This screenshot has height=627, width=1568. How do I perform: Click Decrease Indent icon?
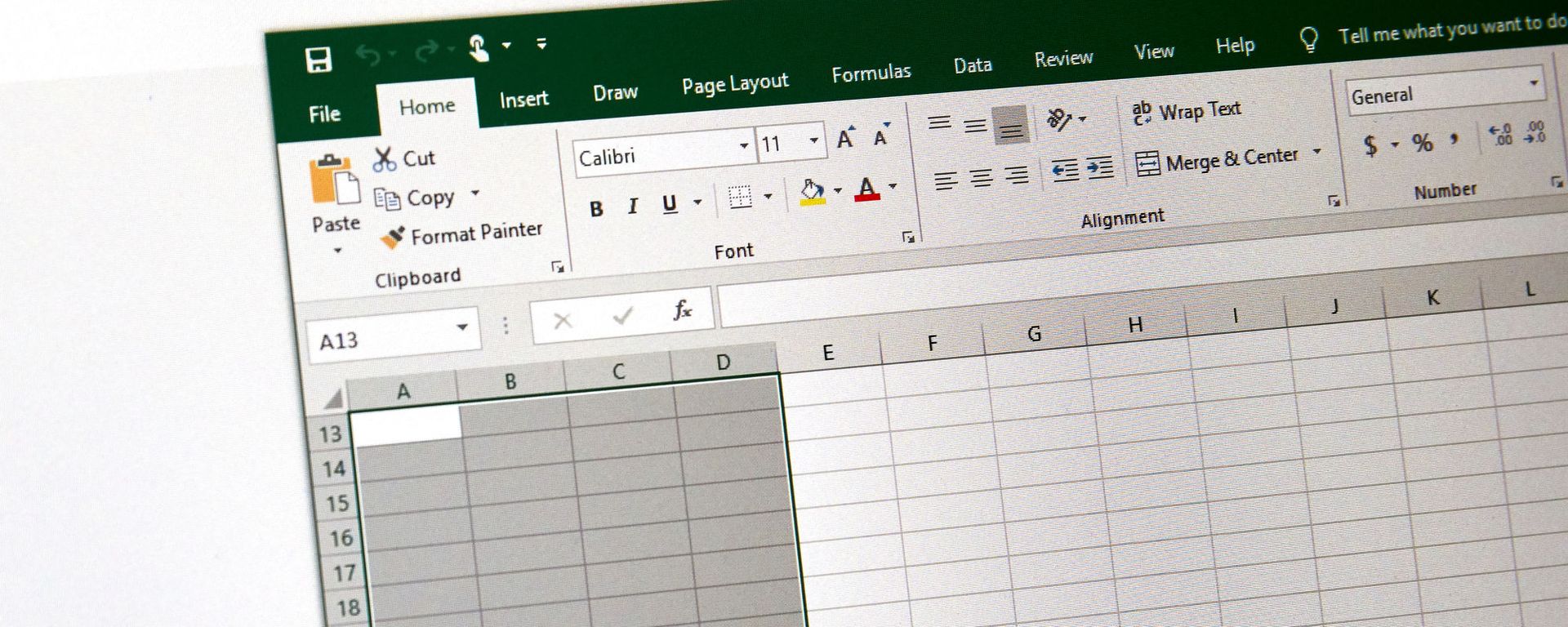(x=1065, y=170)
